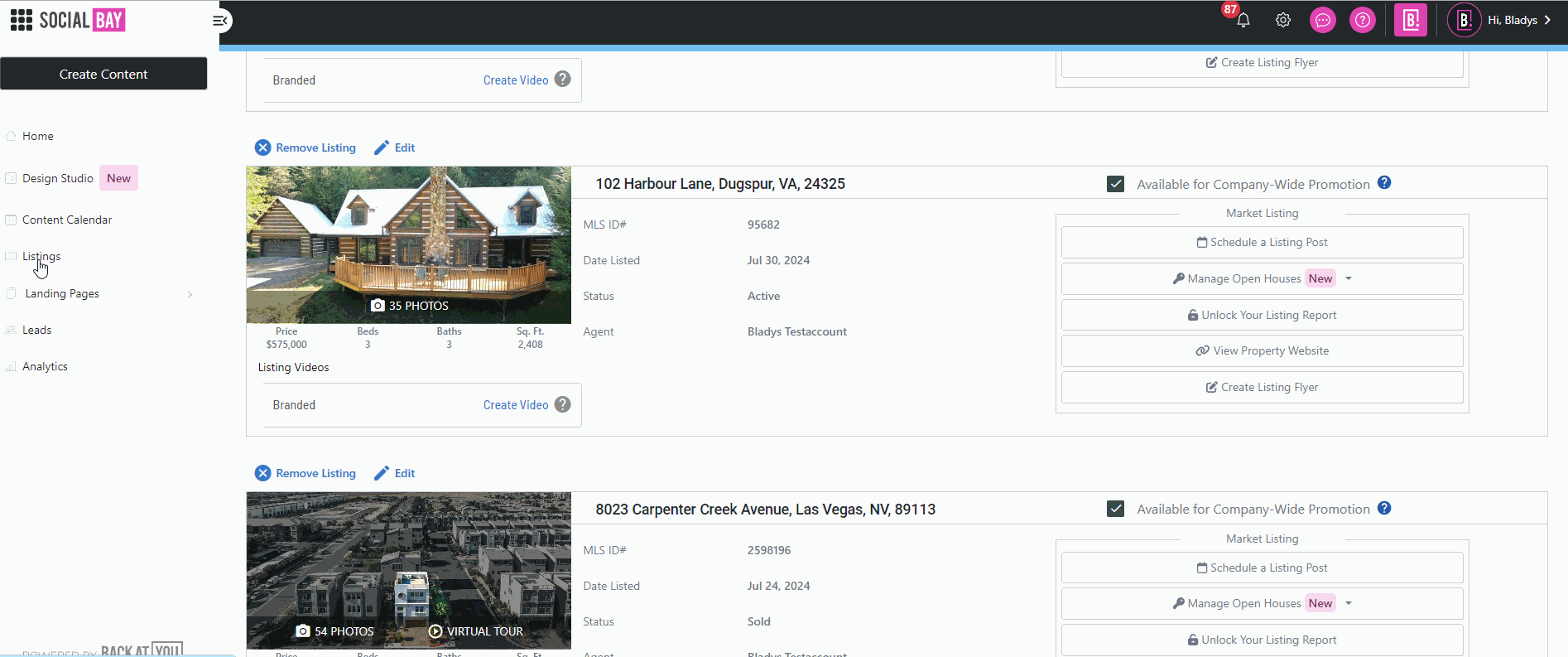1568x657 pixels.
Task: Click Create Video link in top Branded row
Action: (x=516, y=80)
